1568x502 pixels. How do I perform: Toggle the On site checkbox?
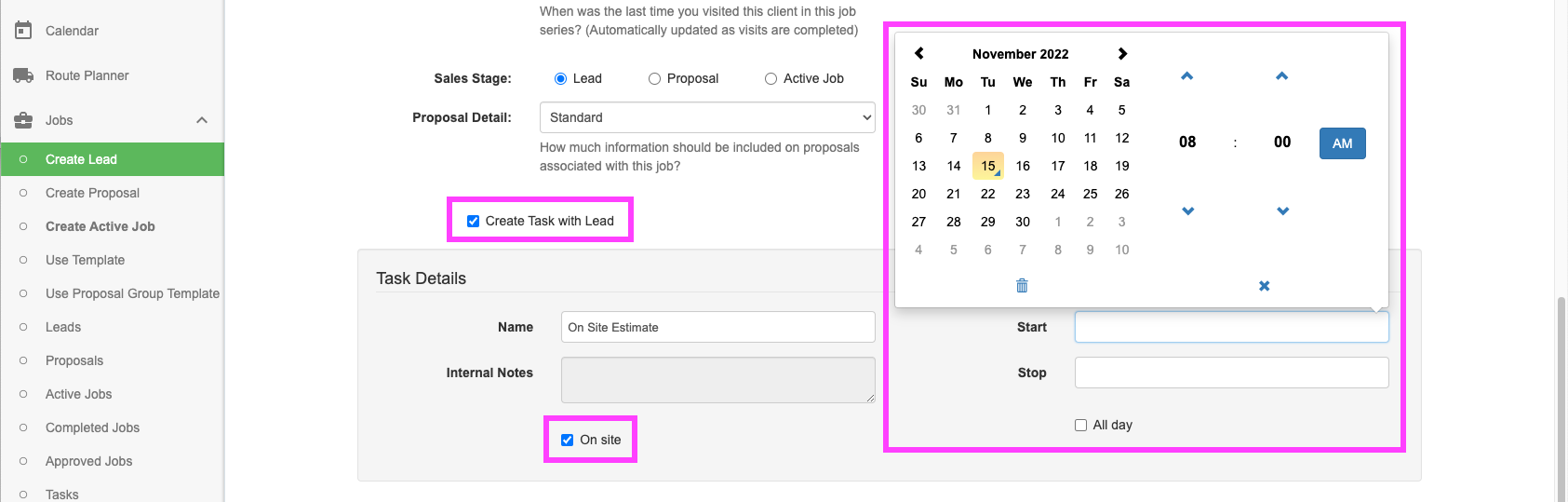point(567,440)
